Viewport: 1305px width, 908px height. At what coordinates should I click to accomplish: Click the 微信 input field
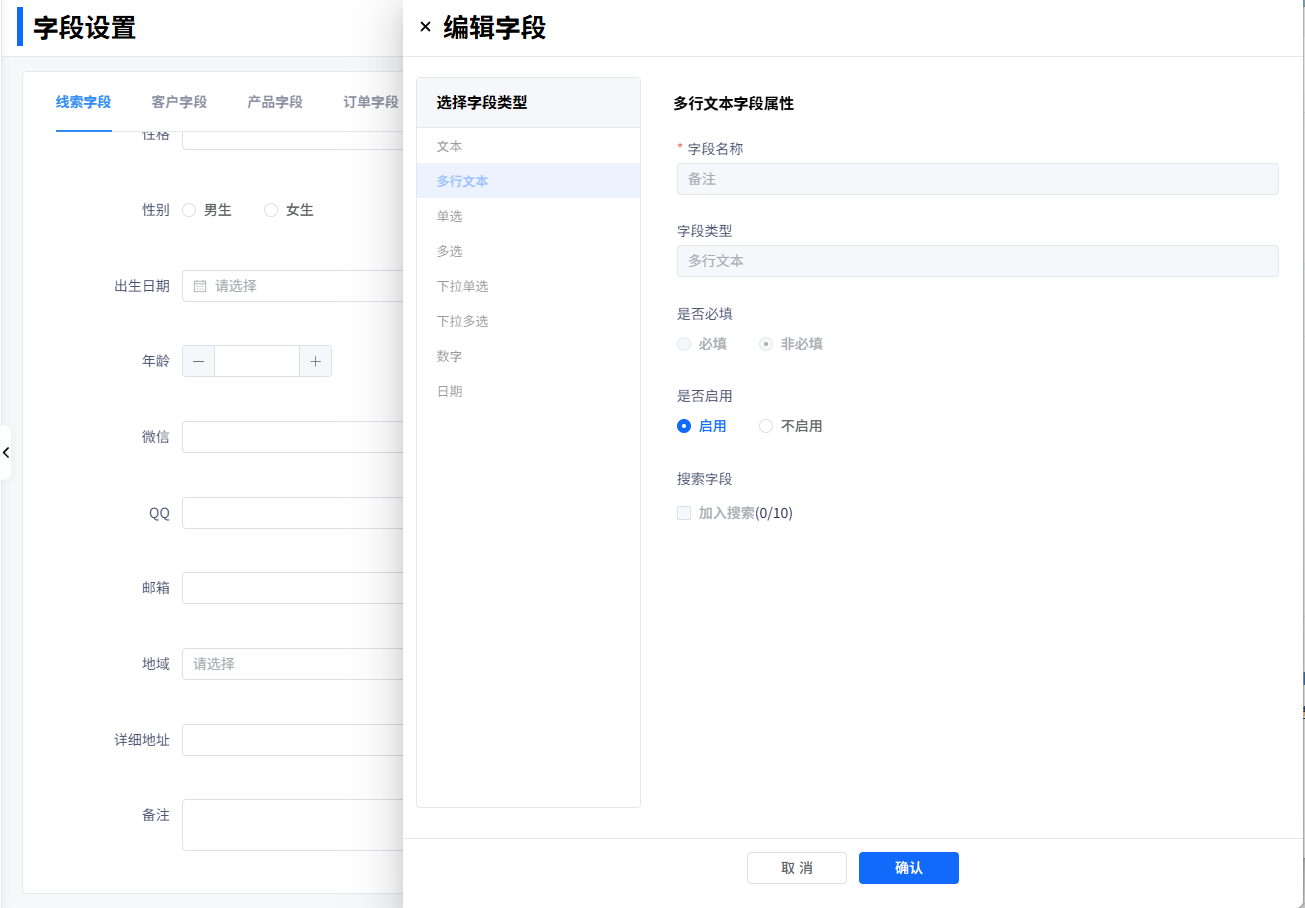292,437
